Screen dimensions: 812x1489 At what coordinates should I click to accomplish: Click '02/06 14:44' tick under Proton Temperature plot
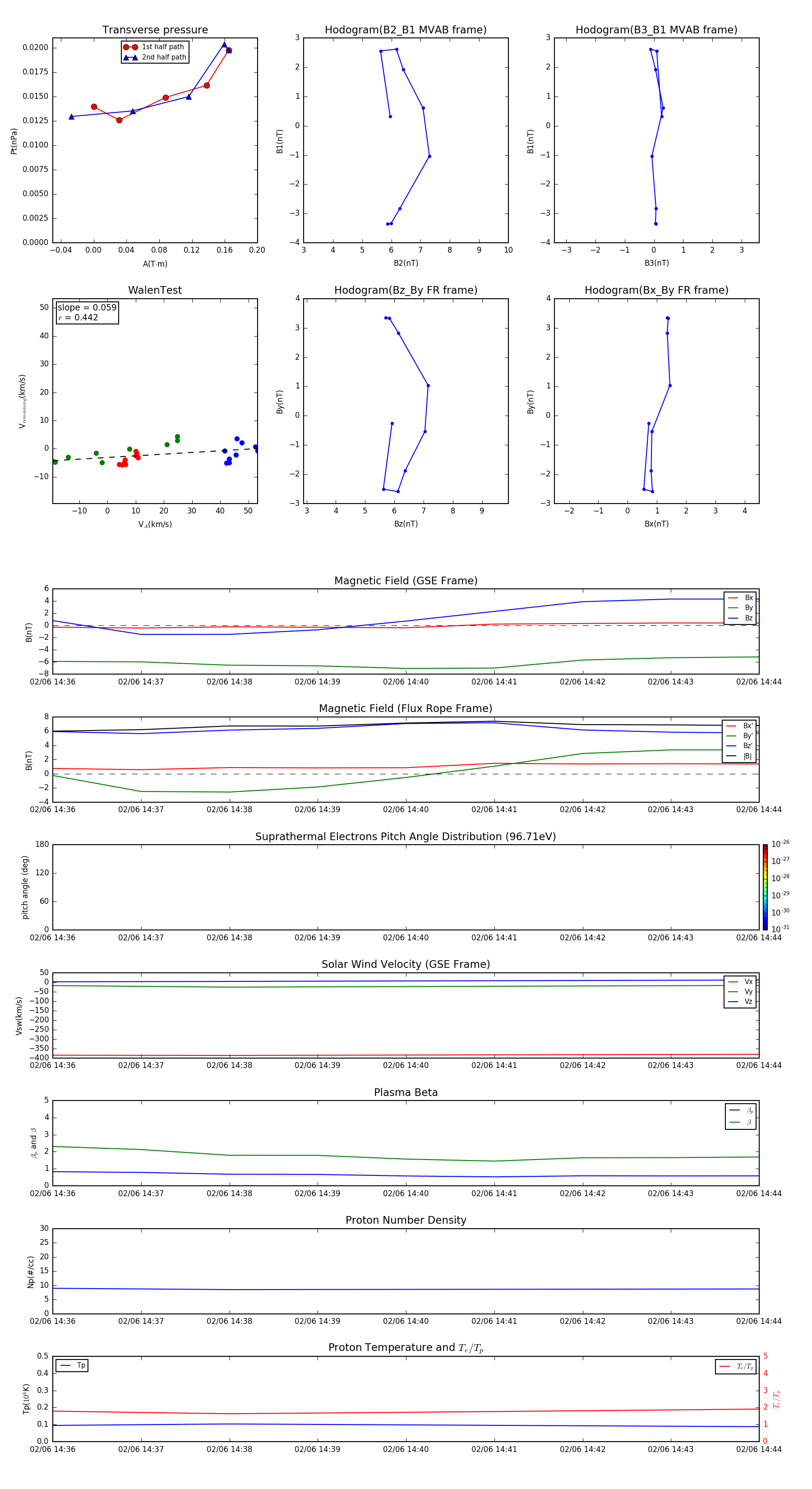[x=759, y=1450]
